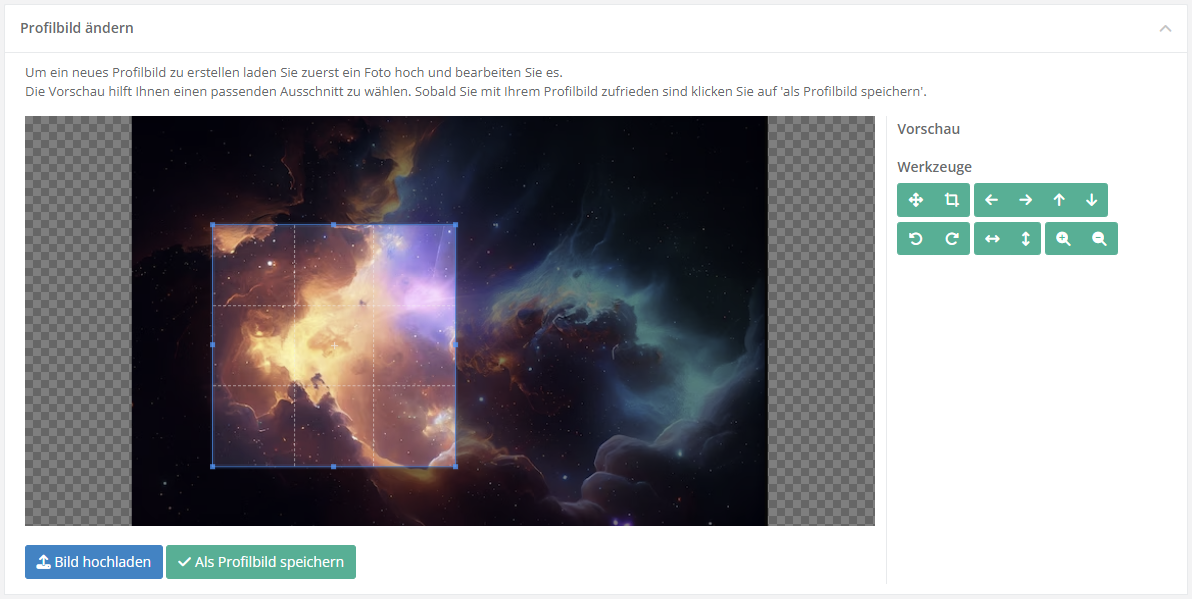Collapse the 'Profilbild ändern' panel
Screen dimensions: 1192x599
1165,28
